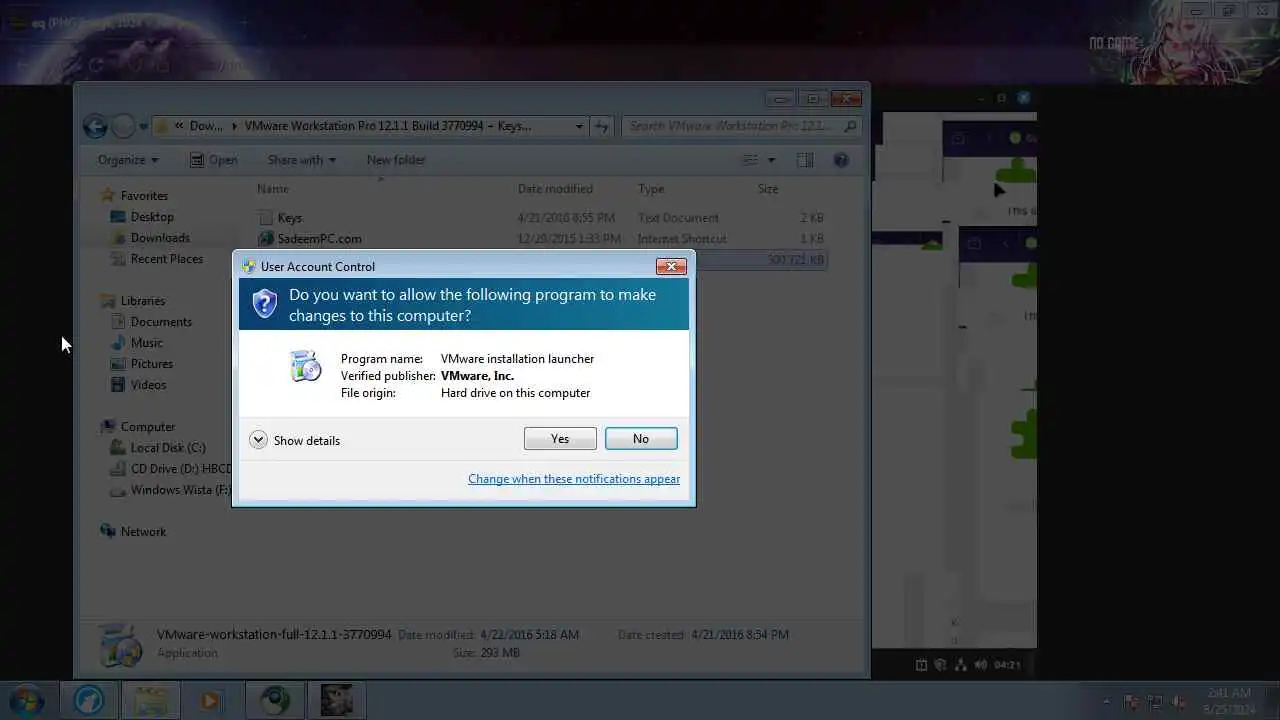Click the magnifier icon in Explorer search

(x=850, y=126)
